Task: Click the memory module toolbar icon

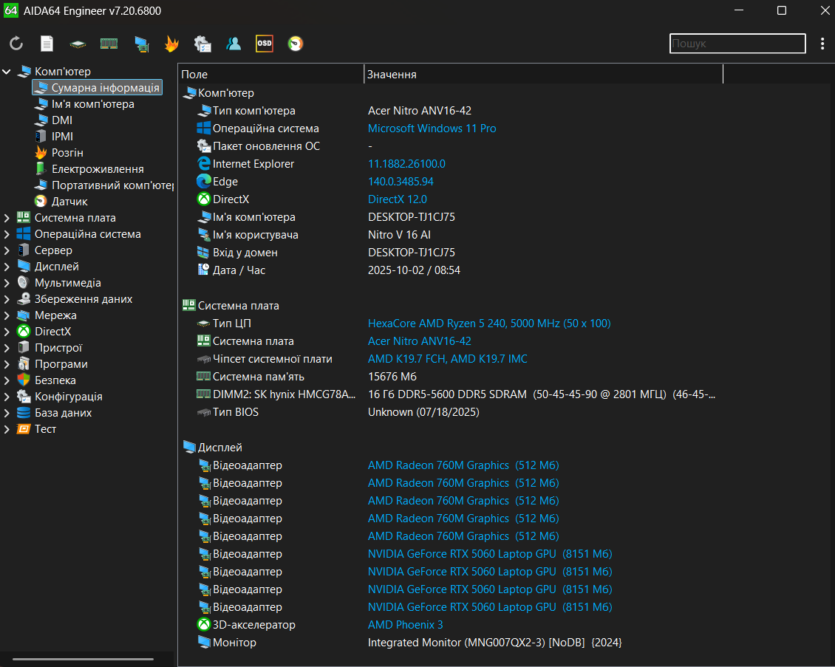Action: [x=109, y=44]
